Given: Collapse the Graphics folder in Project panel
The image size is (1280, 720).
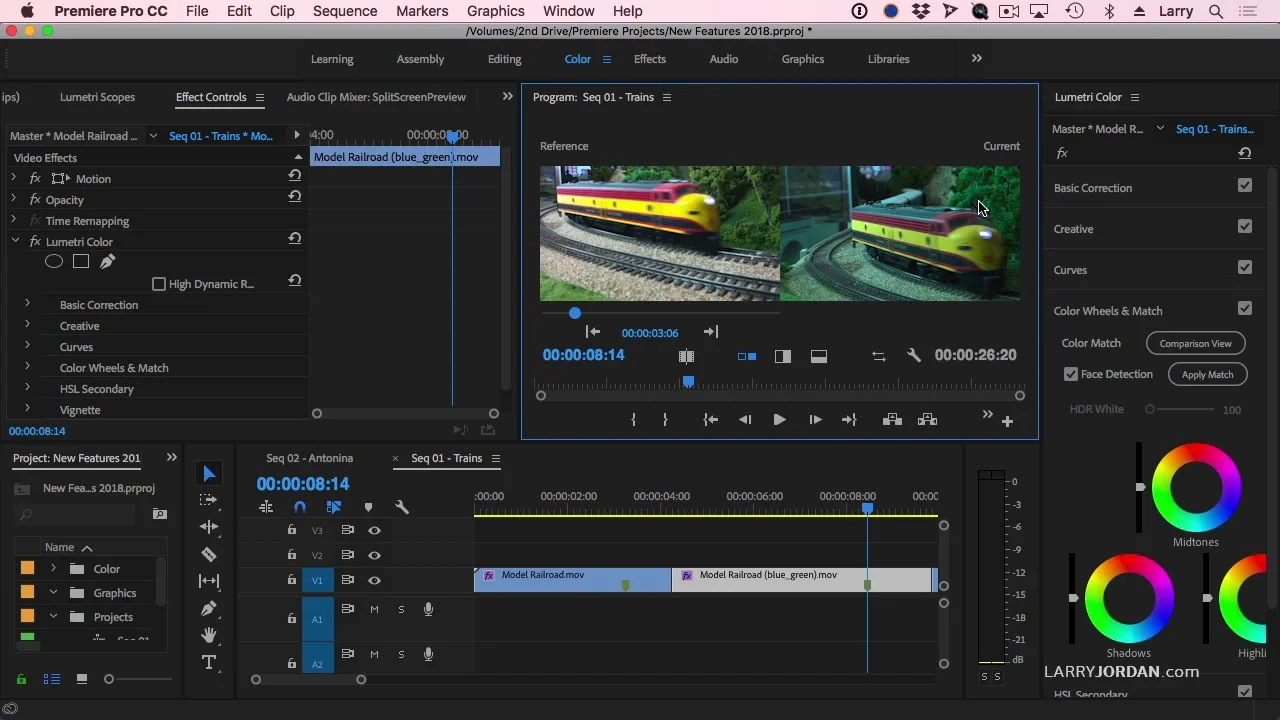Looking at the screenshot, I should [54, 593].
